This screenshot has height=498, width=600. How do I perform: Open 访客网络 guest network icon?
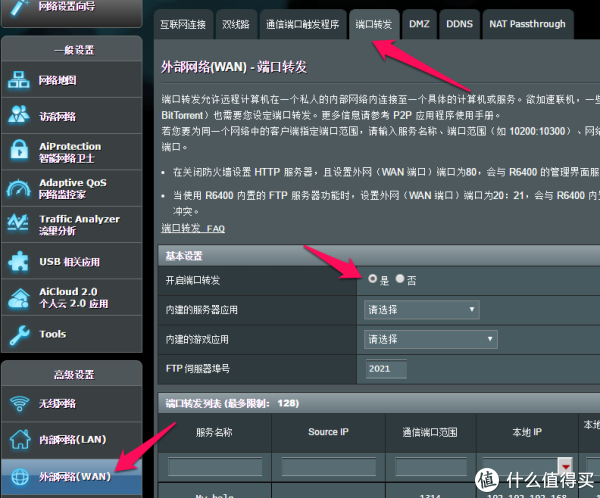(x=19, y=116)
